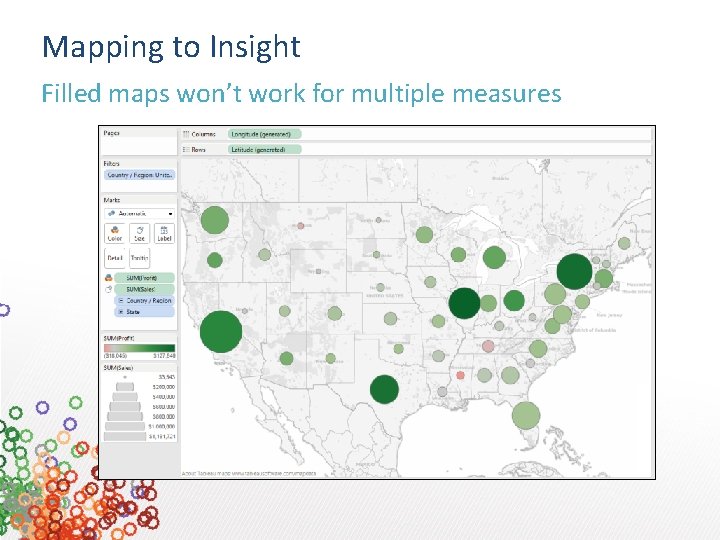Open the Size marks card
This screenshot has height=540, width=720.
pos(139,233)
